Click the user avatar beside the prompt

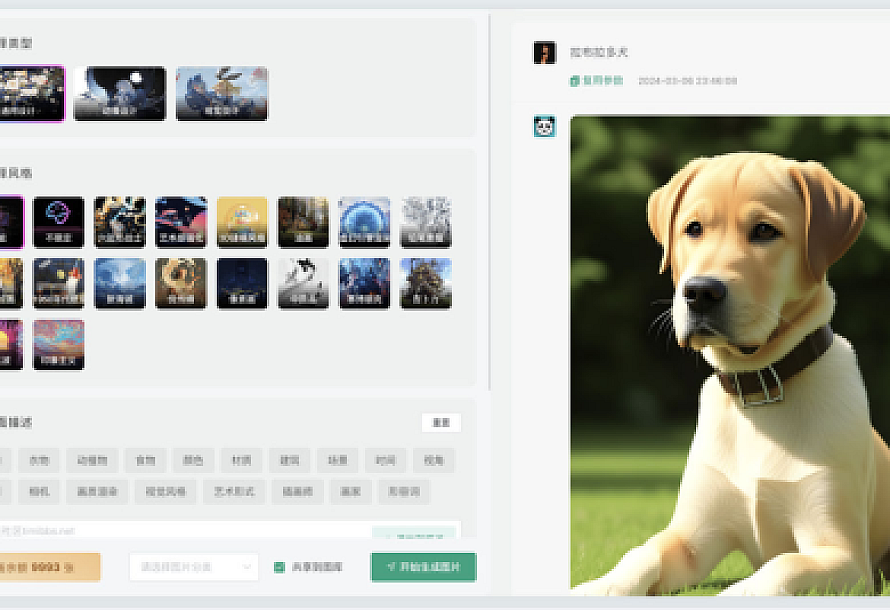click(x=544, y=53)
